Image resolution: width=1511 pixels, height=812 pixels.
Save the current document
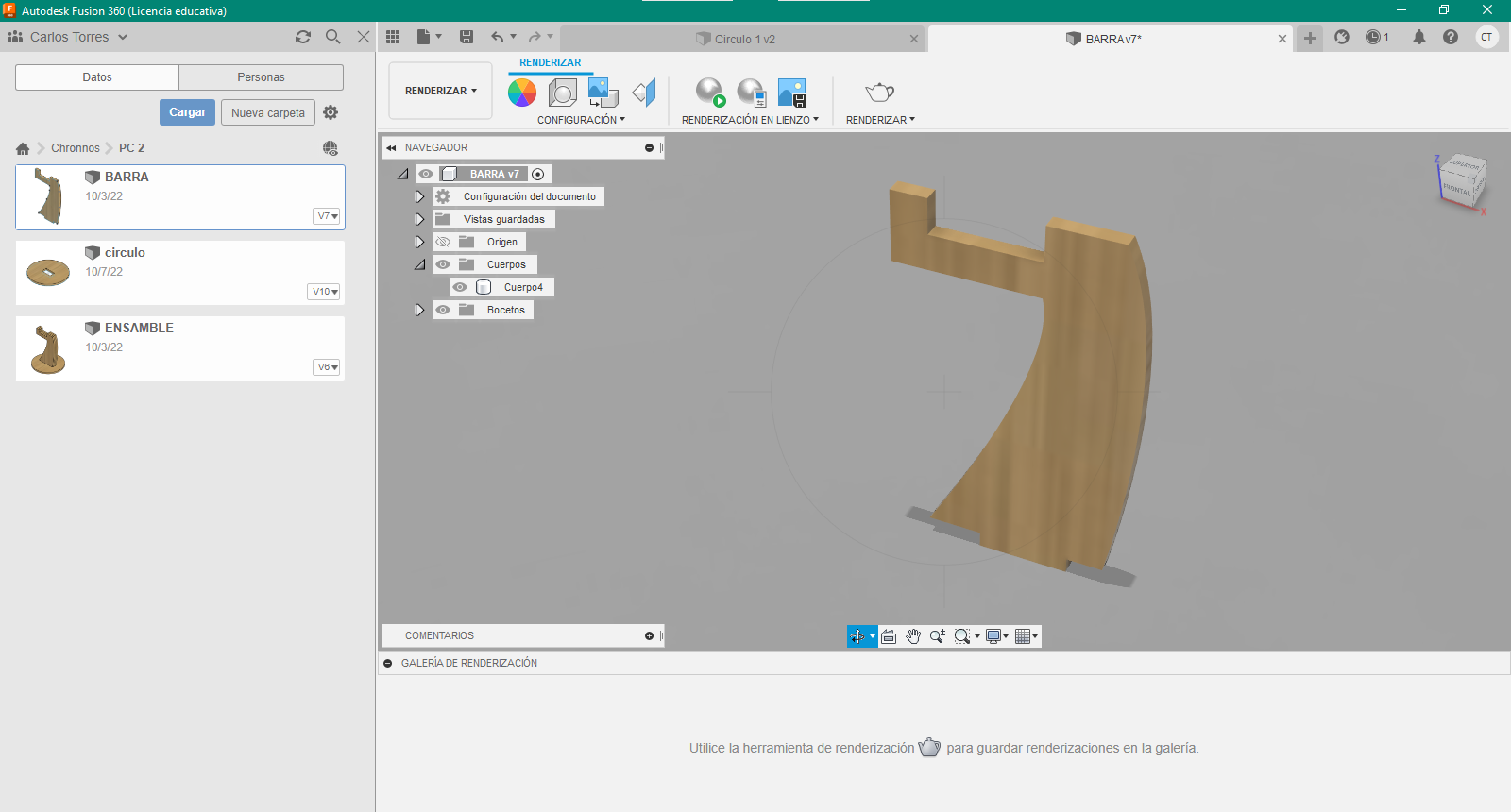tap(467, 37)
